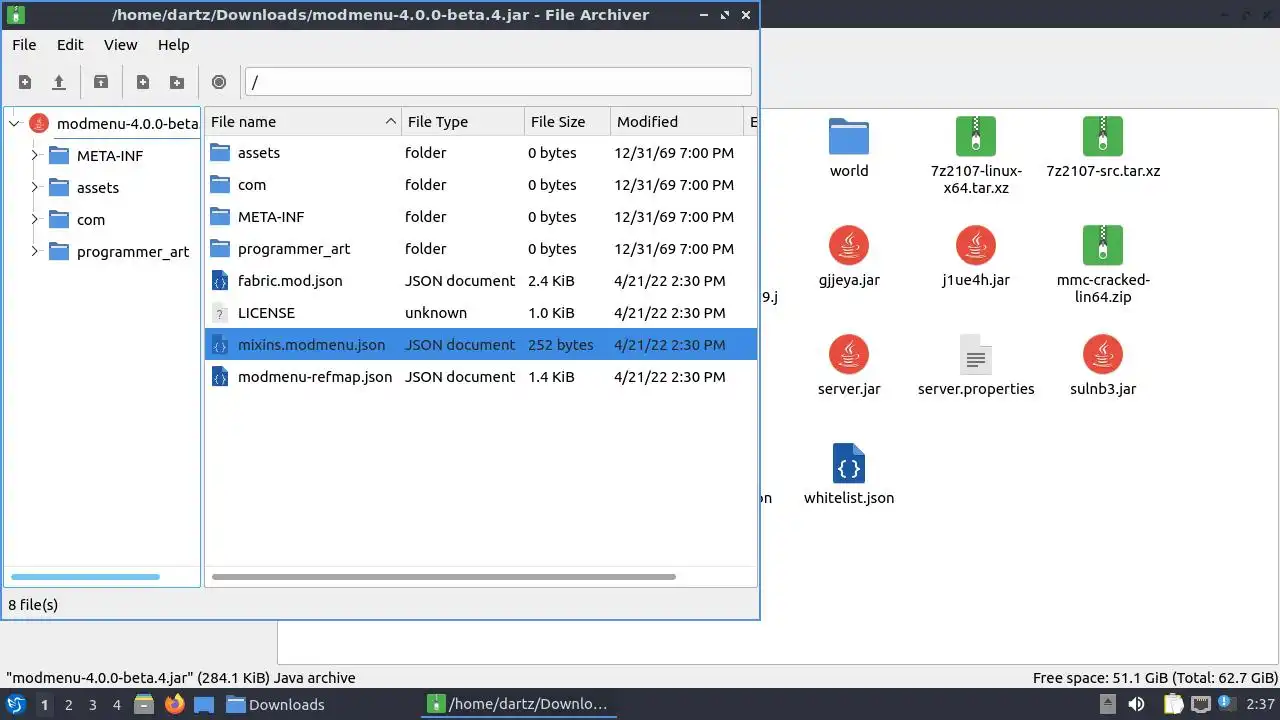1280x720 pixels.
Task: Select j1ue4h.jar in Downloads window
Action: tap(976, 257)
